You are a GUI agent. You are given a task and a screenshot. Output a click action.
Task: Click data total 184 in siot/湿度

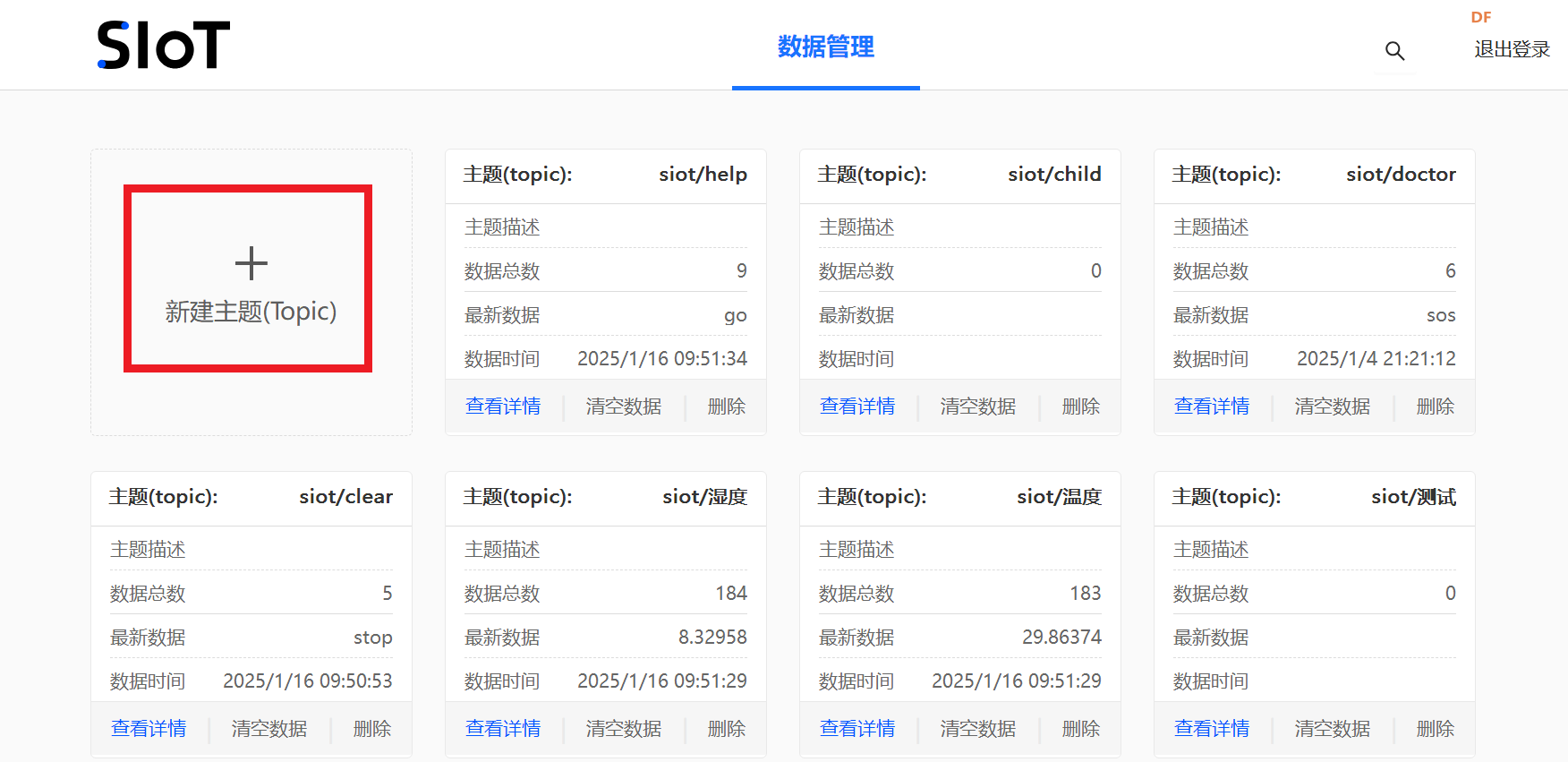tap(731, 594)
